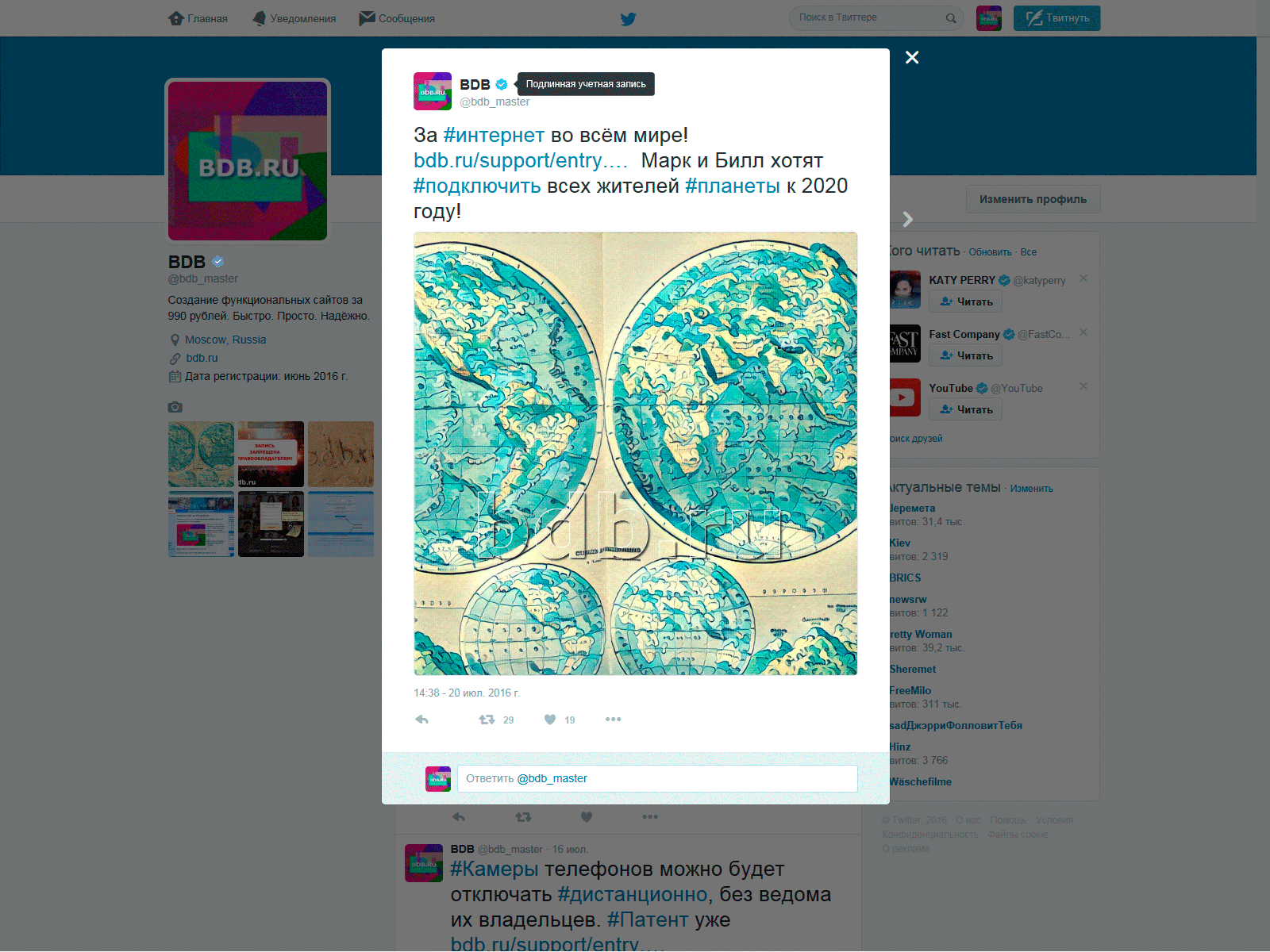
Task: Click the reply arrow icon in tweet popup
Action: click(x=422, y=720)
